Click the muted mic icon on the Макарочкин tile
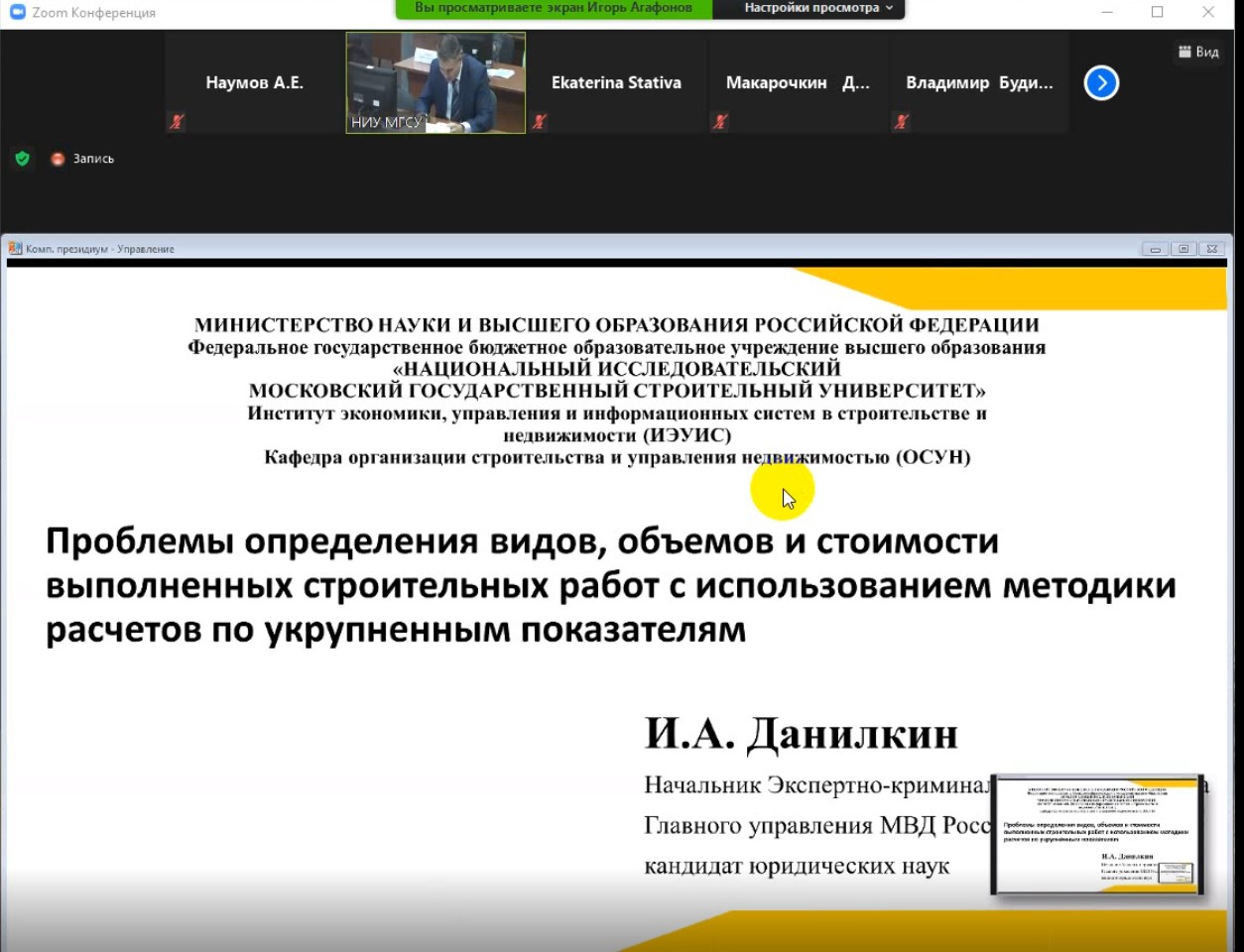 coord(720,122)
